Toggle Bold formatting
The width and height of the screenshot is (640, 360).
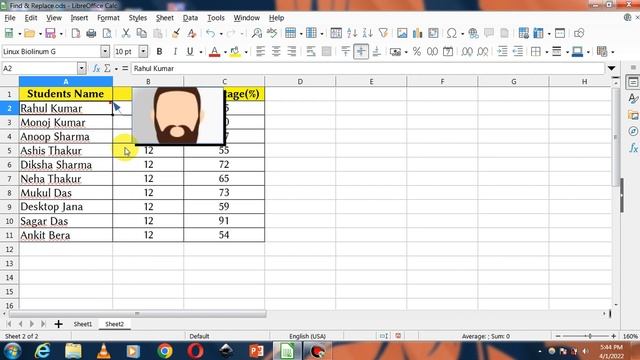(x=159, y=51)
